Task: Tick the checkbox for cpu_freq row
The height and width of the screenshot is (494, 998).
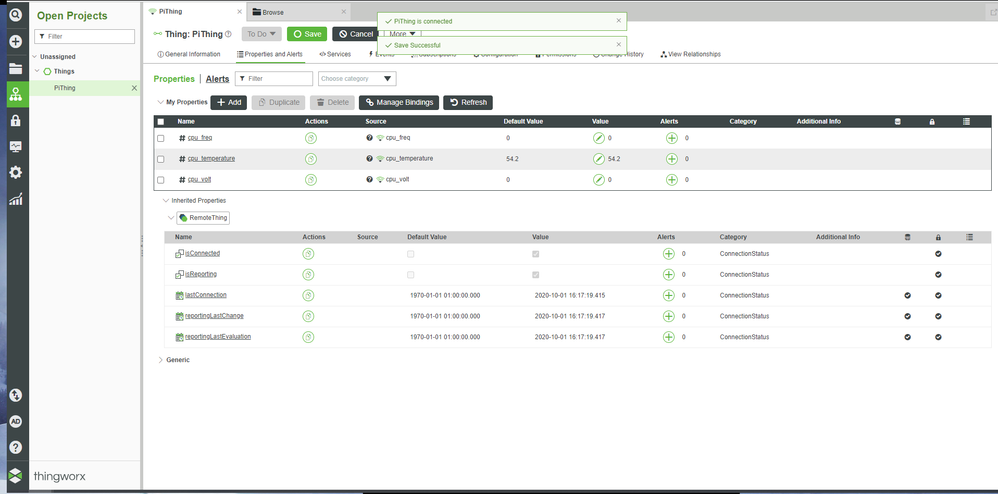Action: pyautogui.click(x=161, y=138)
